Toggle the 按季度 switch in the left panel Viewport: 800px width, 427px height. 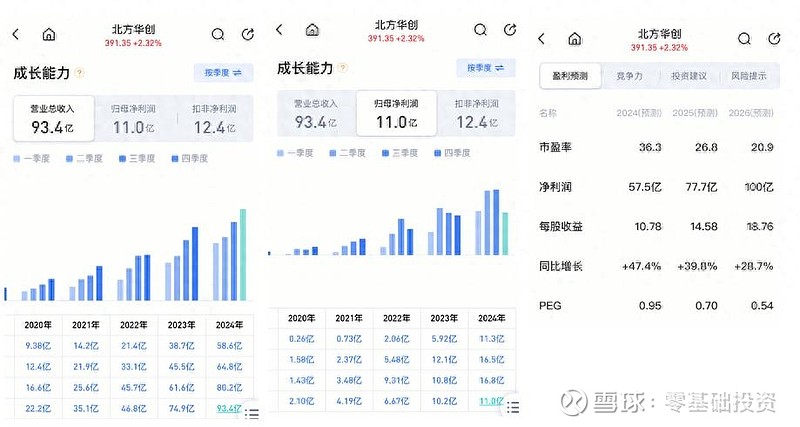[223, 73]
